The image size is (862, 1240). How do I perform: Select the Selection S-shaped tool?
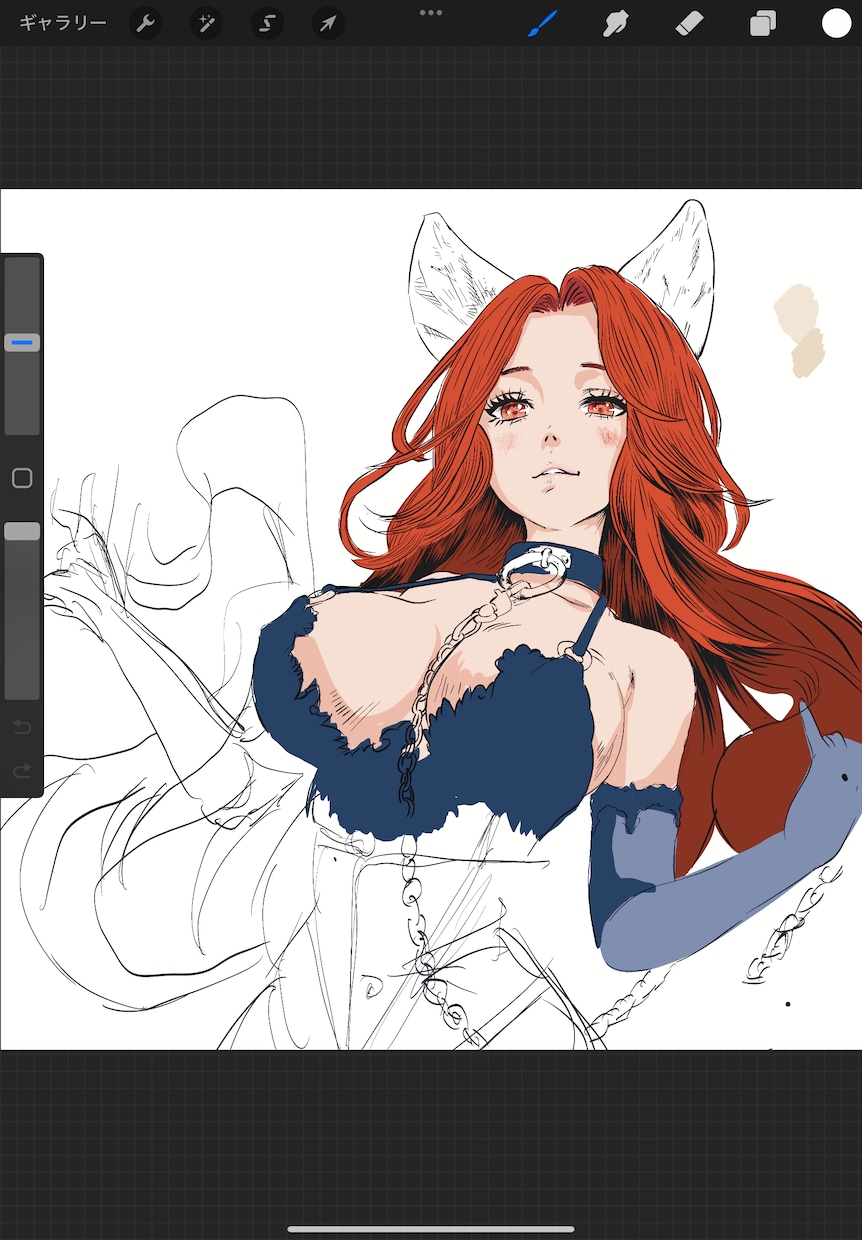[267, 23]
